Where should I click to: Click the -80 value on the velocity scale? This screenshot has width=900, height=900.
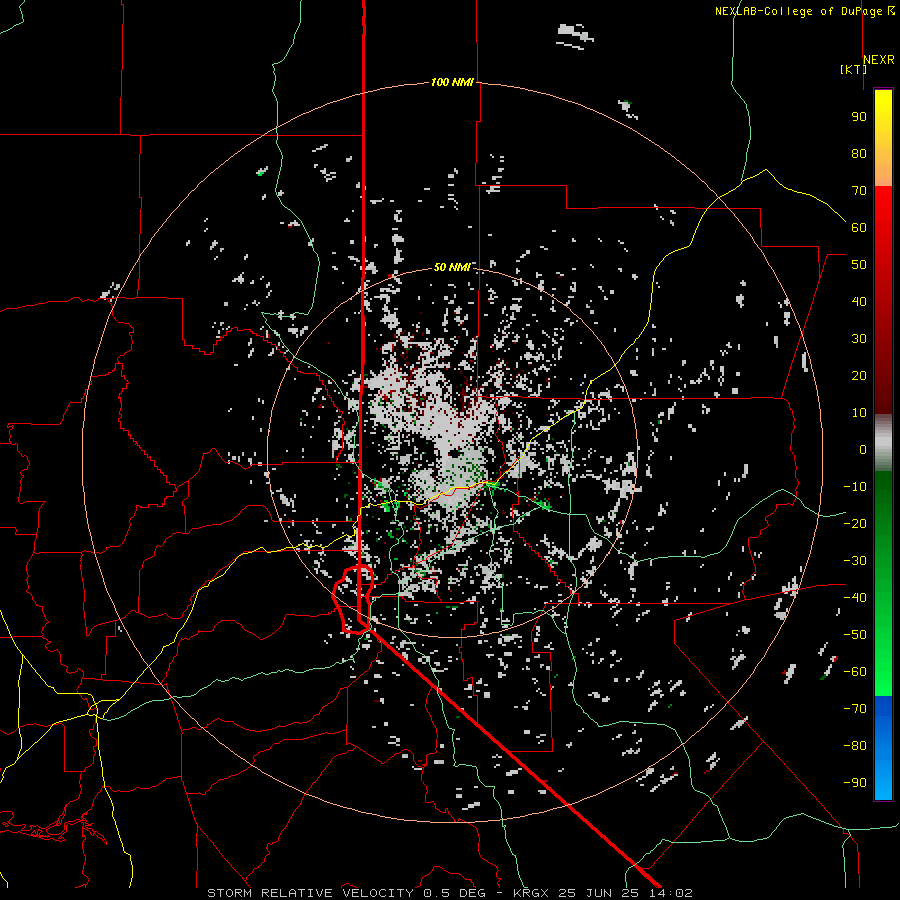[855, 746]
